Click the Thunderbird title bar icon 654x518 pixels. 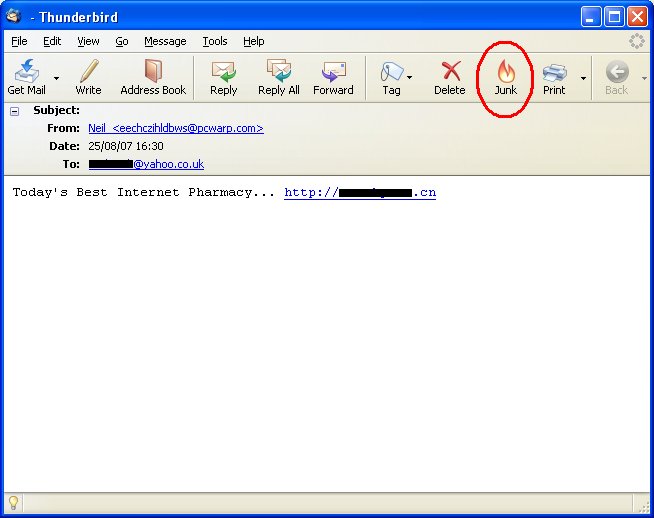(14, 16)
